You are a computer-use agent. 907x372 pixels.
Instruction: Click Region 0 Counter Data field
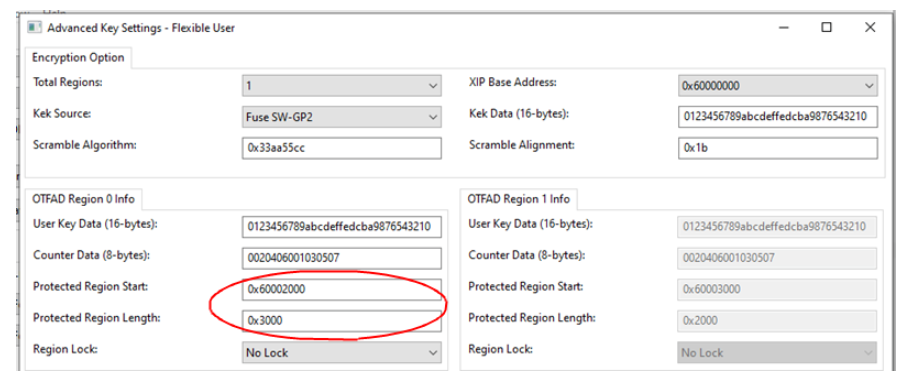pos(341,258)
